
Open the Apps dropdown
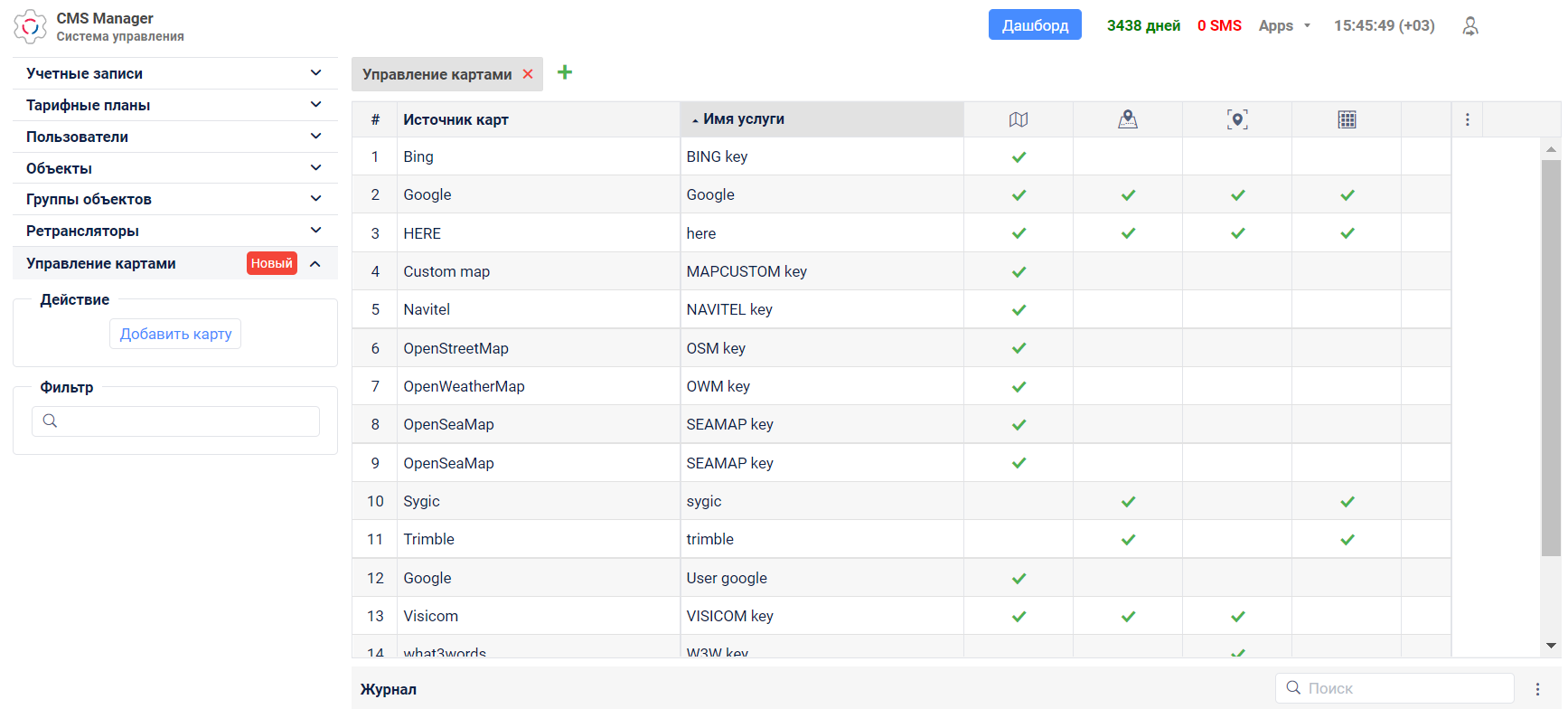pyautogui.click(x=1284, y=26)
